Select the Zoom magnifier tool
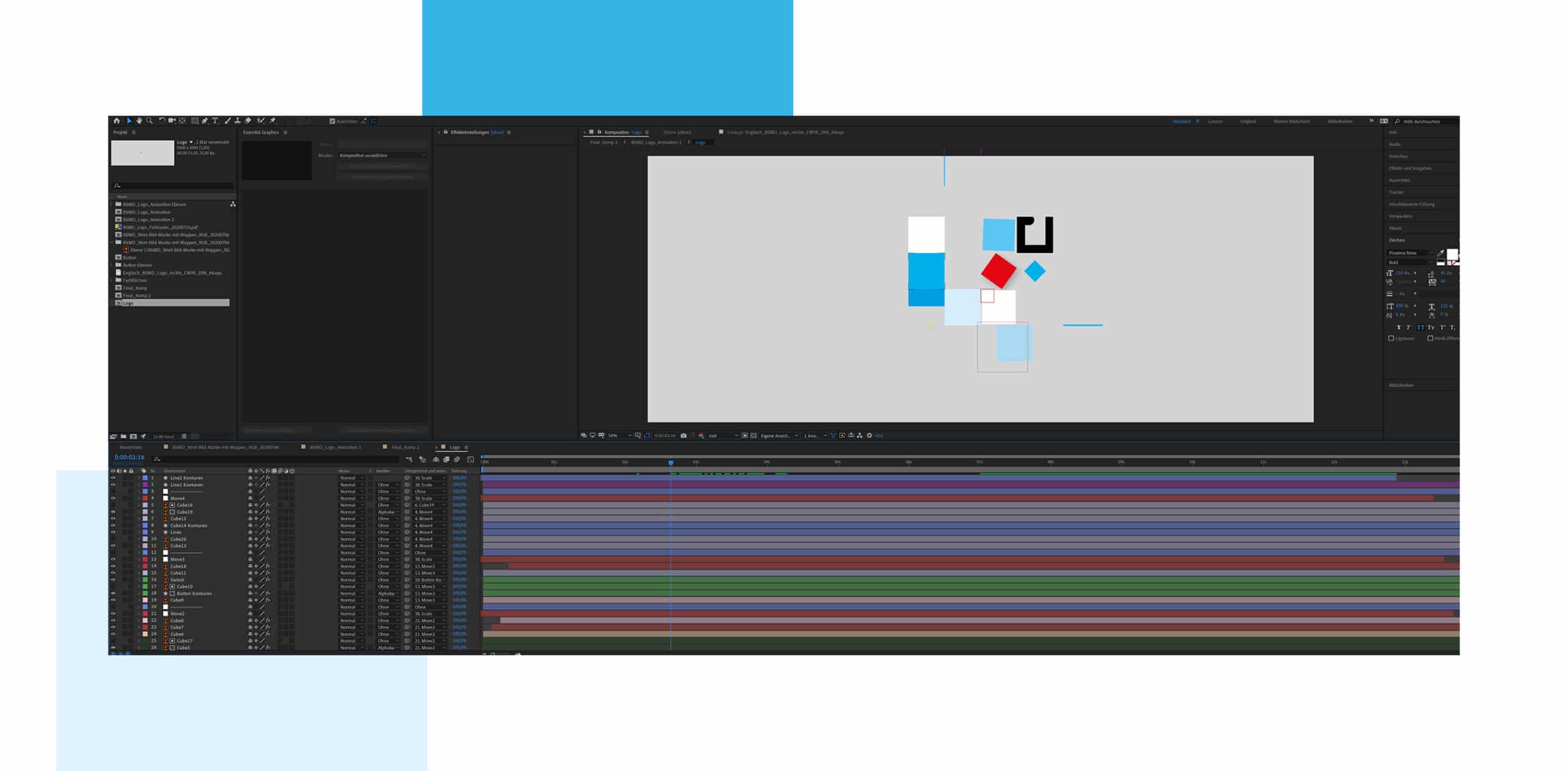Screen dimensions: 1568x771 click(149, 121)
